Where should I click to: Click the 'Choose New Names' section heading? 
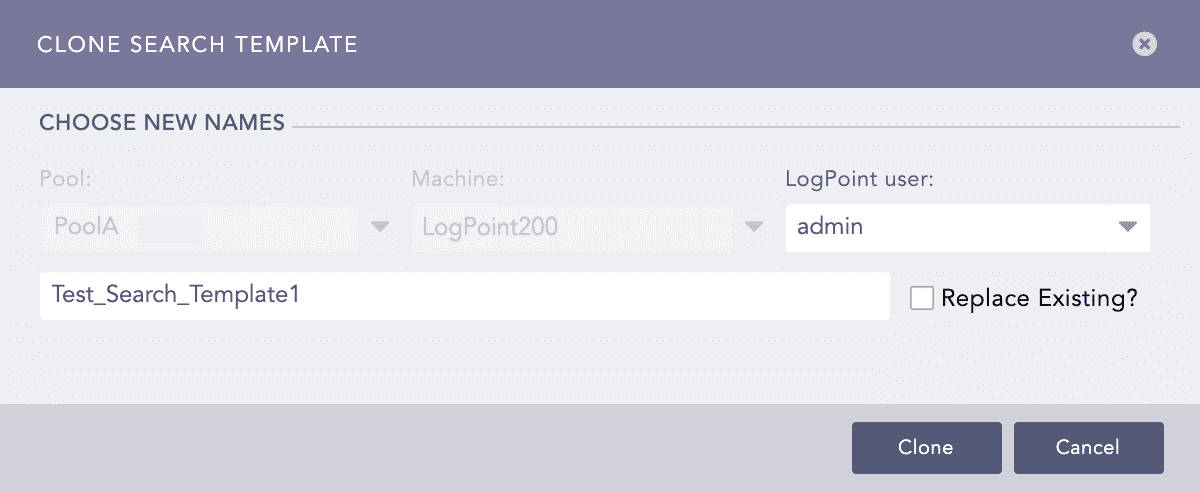(x=162, y=123)
